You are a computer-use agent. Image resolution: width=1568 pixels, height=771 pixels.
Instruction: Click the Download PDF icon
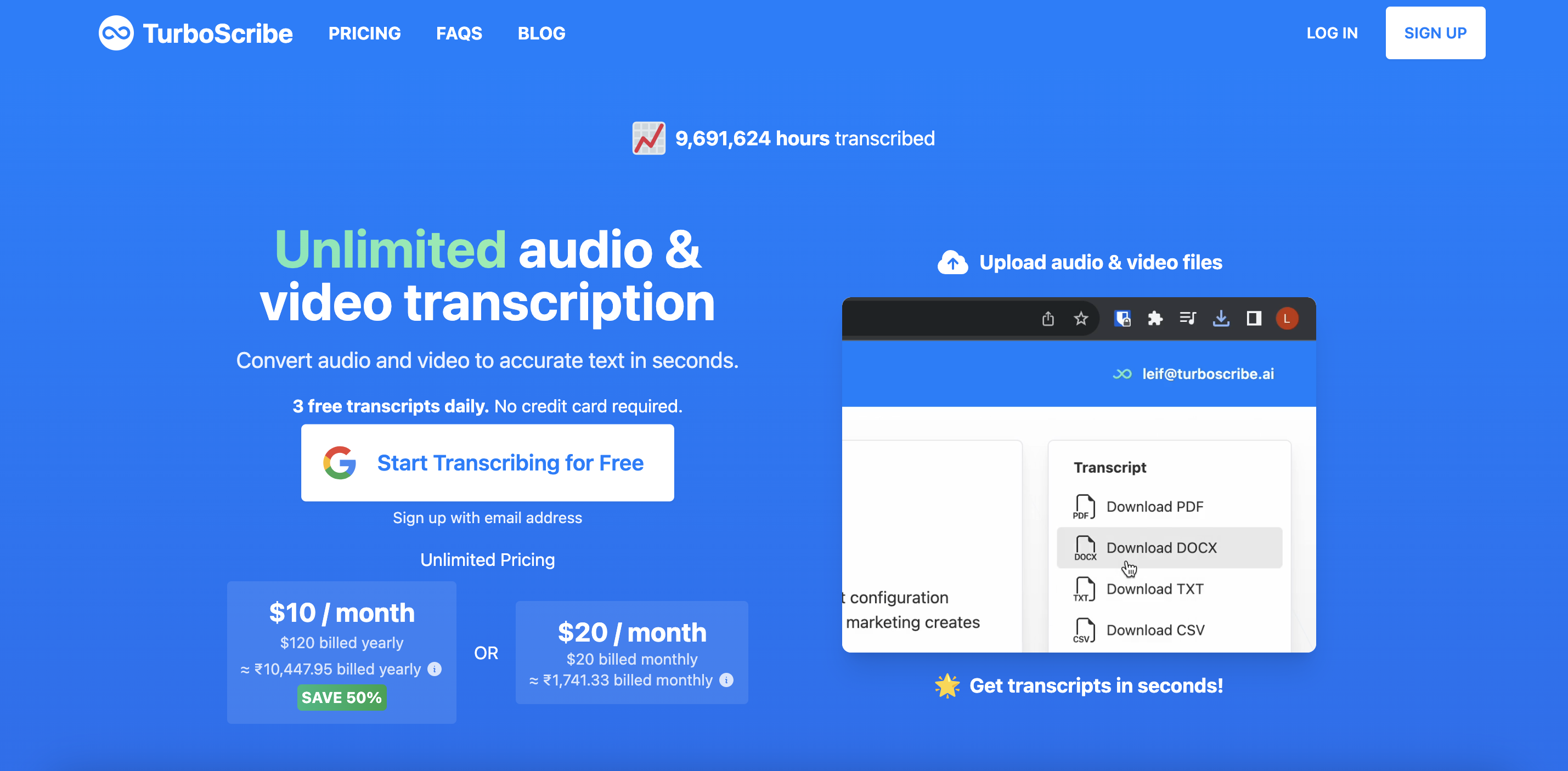point(1085,506)
